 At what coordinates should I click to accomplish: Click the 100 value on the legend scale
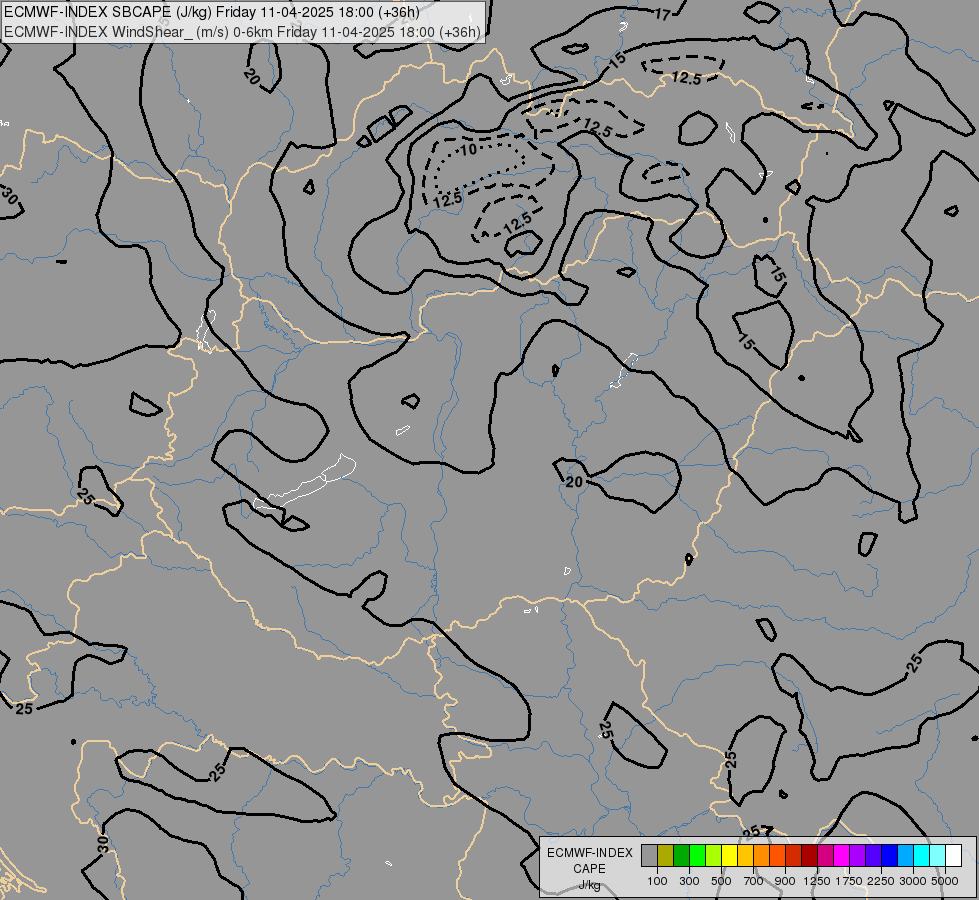pyautogui.click(x=657, y=881)
